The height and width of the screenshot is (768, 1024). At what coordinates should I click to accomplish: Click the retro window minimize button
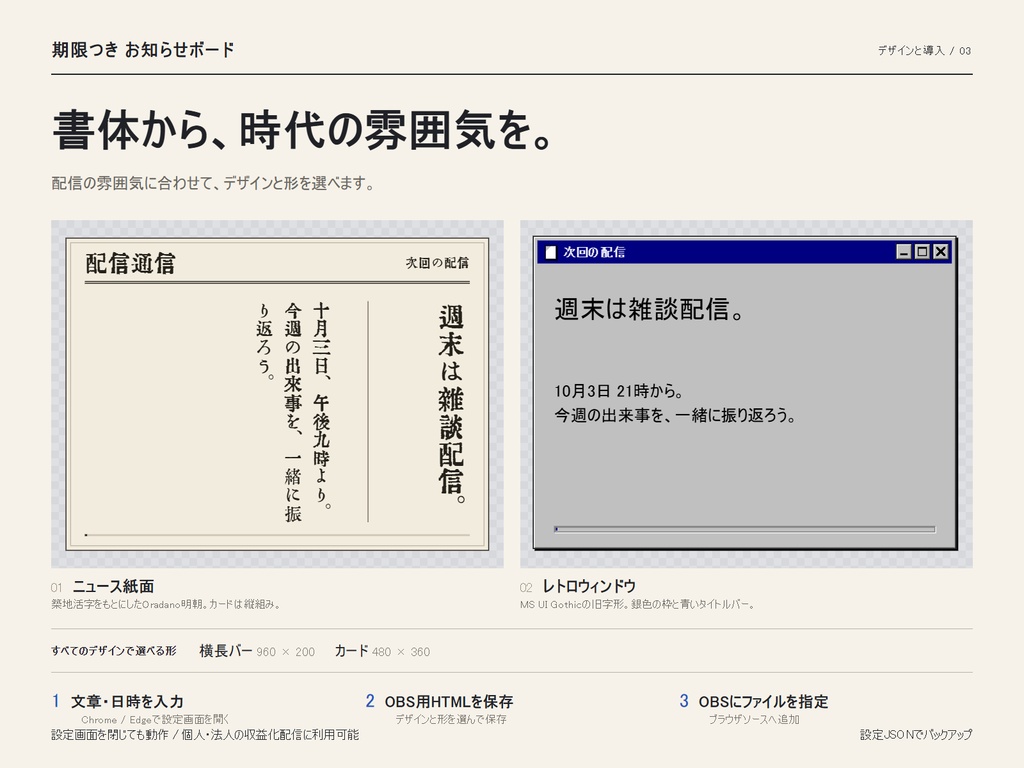903,251
